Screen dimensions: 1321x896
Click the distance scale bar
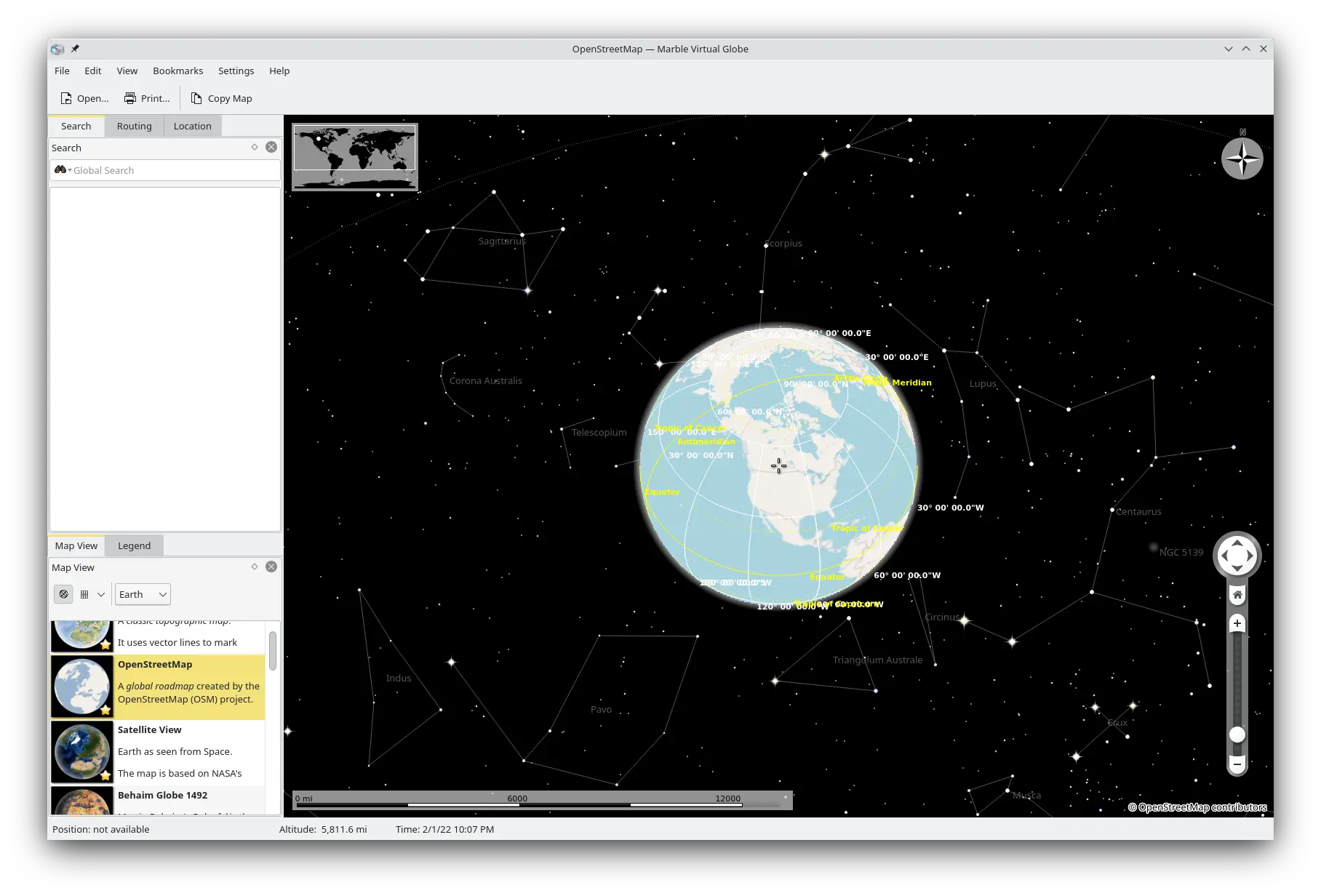click(x=542, y=800)
